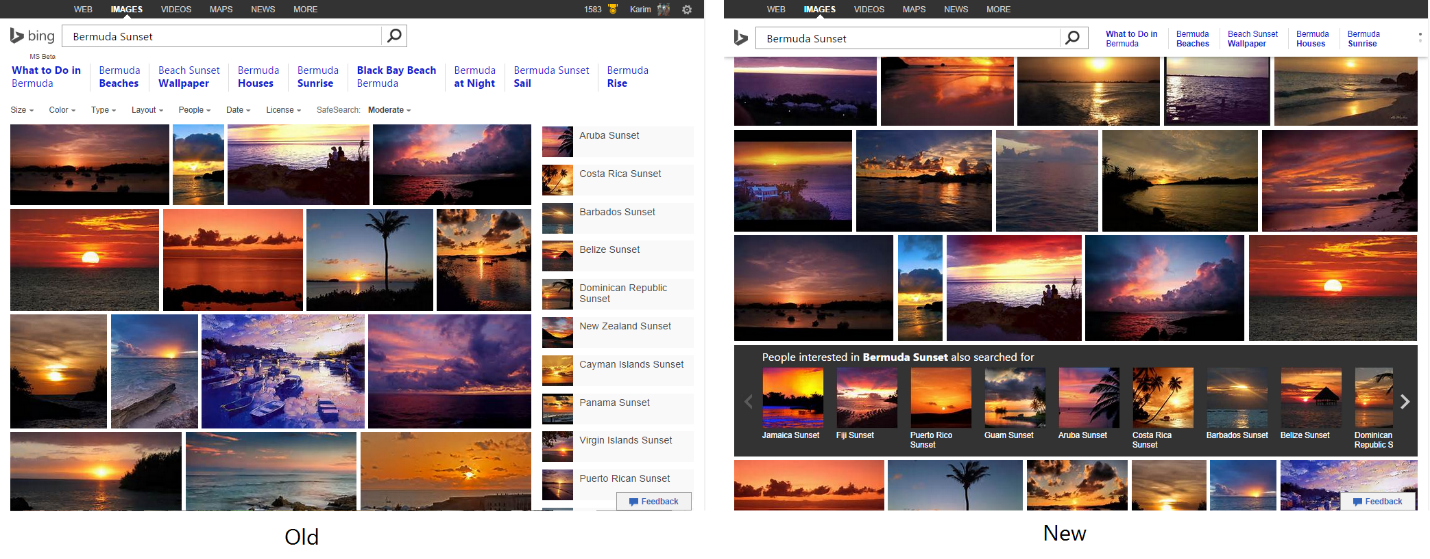Open the Color filter dropdown
The height and width of the screenshot is (559, 1430).
(x=62, y=110)
